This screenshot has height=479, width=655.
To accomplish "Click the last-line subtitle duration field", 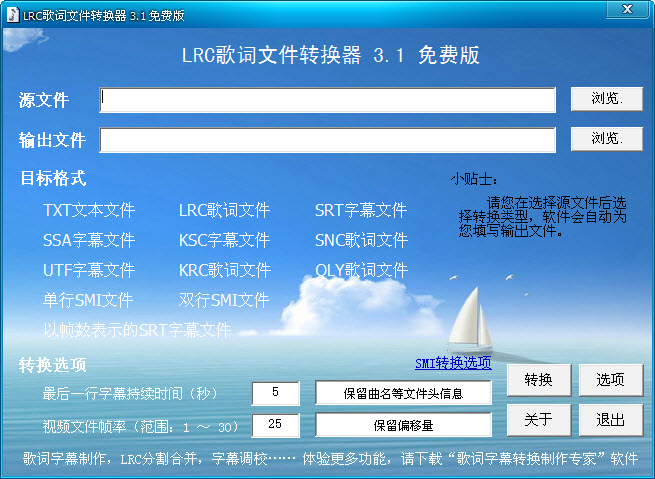I will [275, 393].
